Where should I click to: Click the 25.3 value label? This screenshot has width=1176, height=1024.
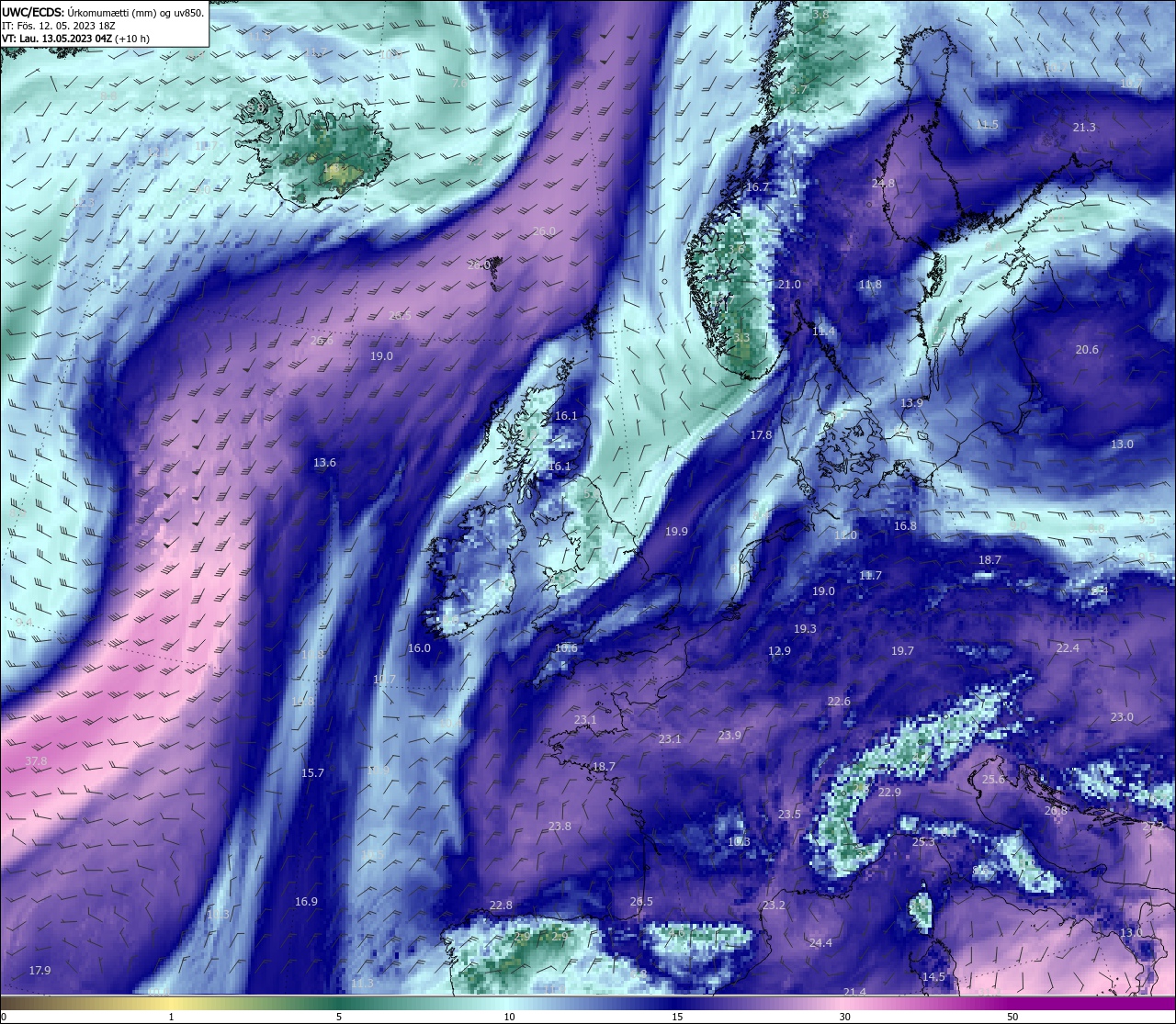click(923, 841)
